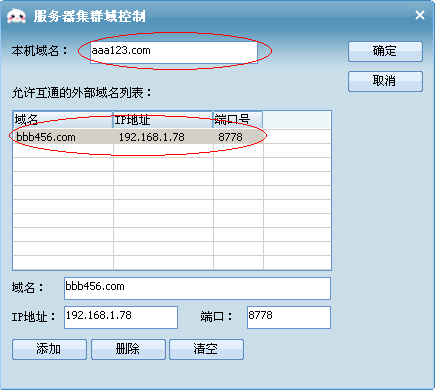Click the IP地址 column header
The width and height of the screenshot is (435, 390).
pyautogui.click(x=163, y=120)
